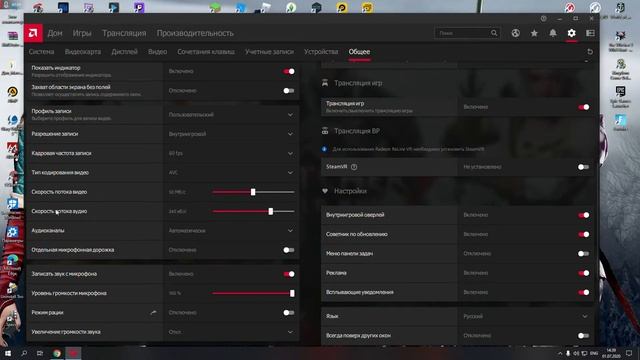Switch to Сочетания клавиш tab

pyautogui.click(x=206, y=52)
